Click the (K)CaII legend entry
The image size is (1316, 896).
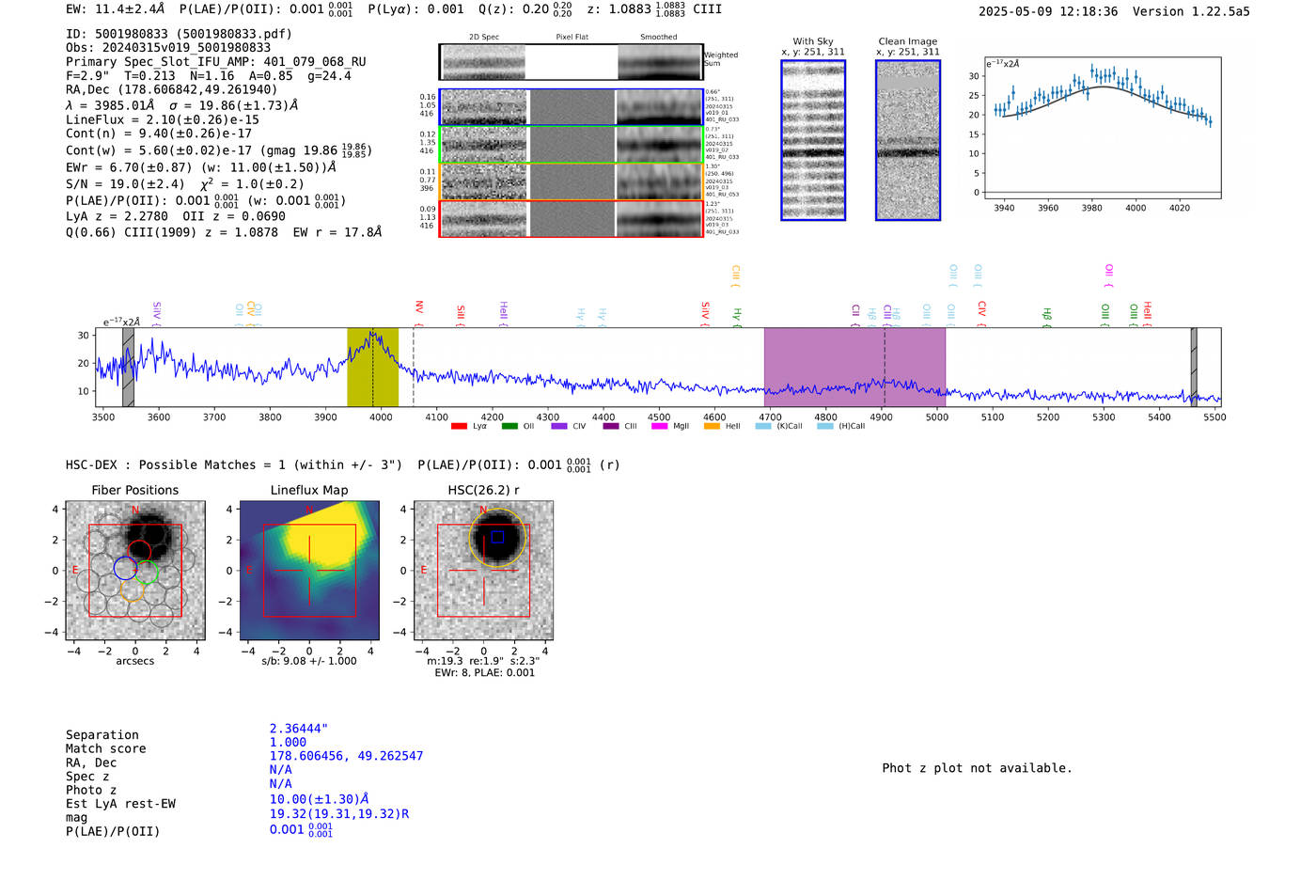click(x=779, y=426)
